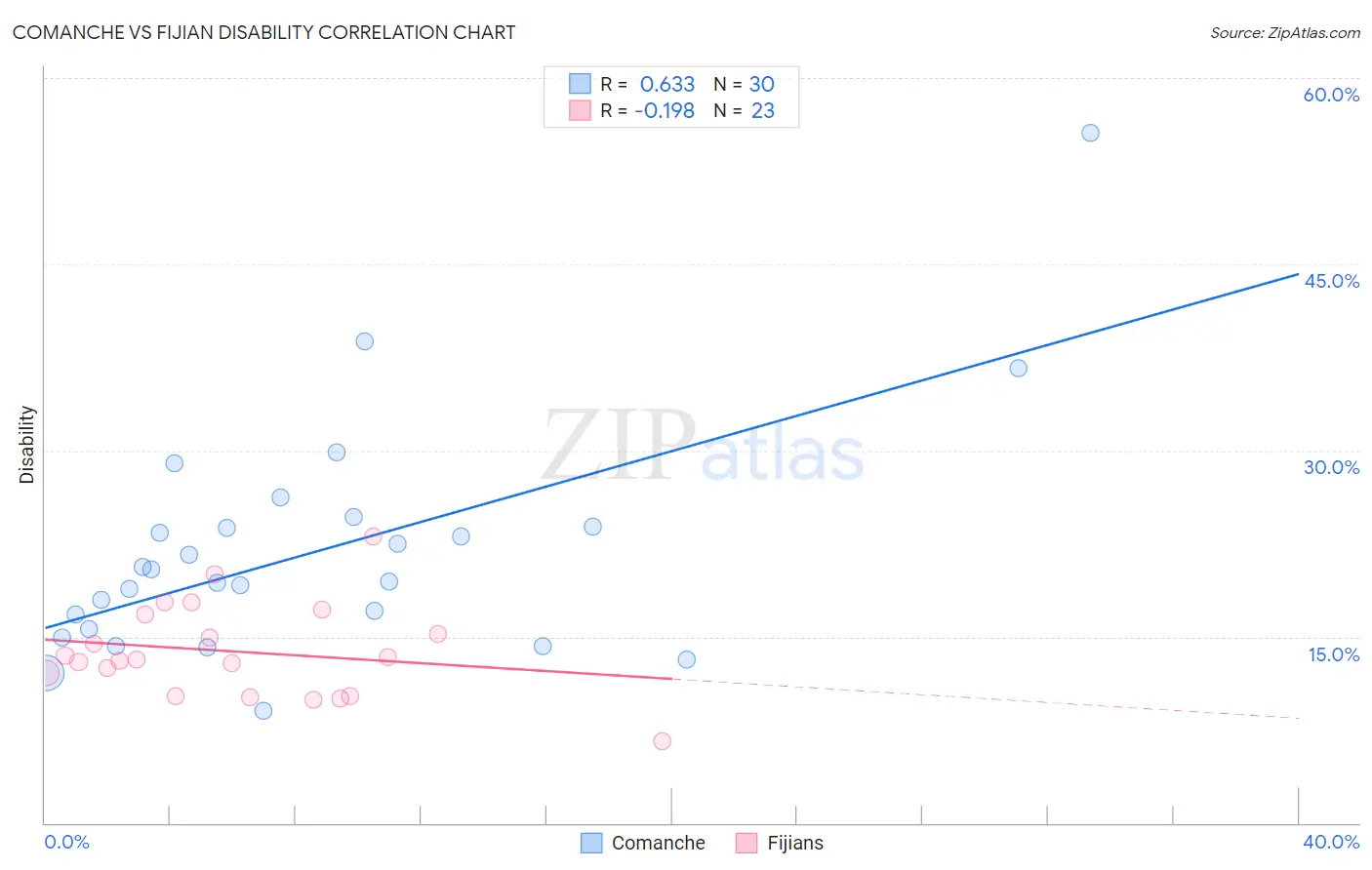The width and height of the screenshot is (1372, 870).
Task: Click the R = 0.633 correlation value
Action: [x=647, y=84]
